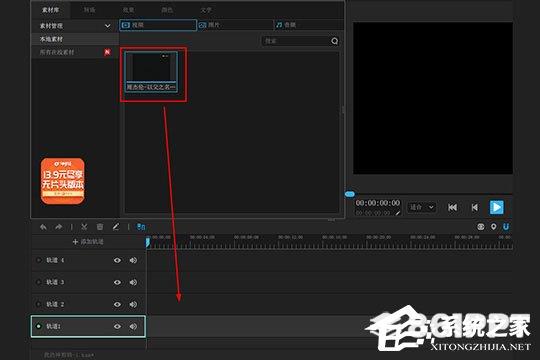Click the blue timeline playhead marker
540x360 pixels.
click(148, 242)
